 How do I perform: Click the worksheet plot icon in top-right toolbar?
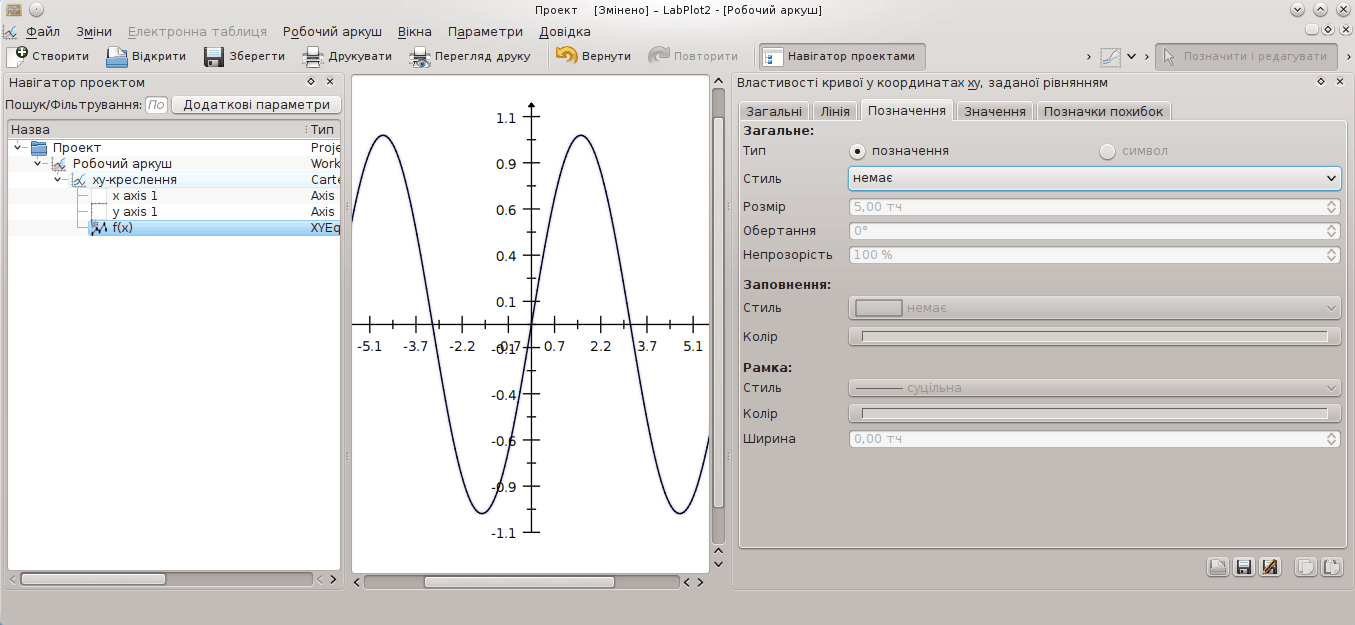[x=1110, y=56]
